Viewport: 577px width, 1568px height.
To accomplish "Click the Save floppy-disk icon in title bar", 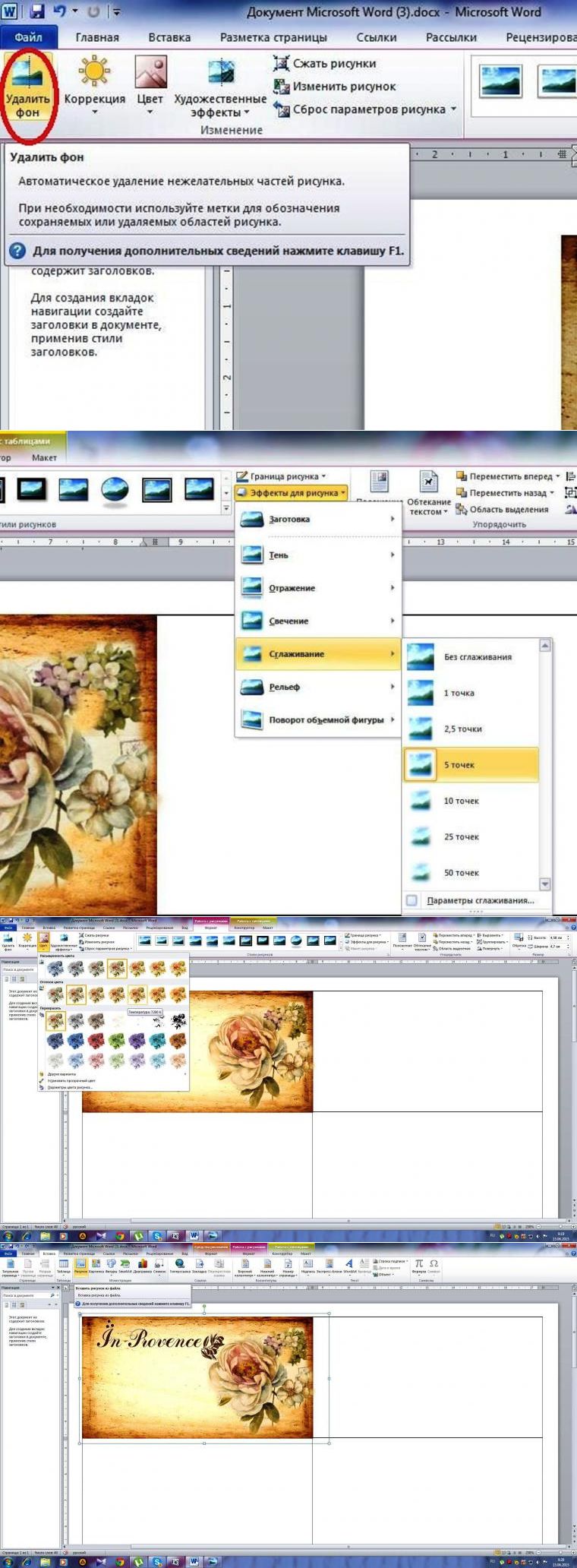I will (37, 11).
